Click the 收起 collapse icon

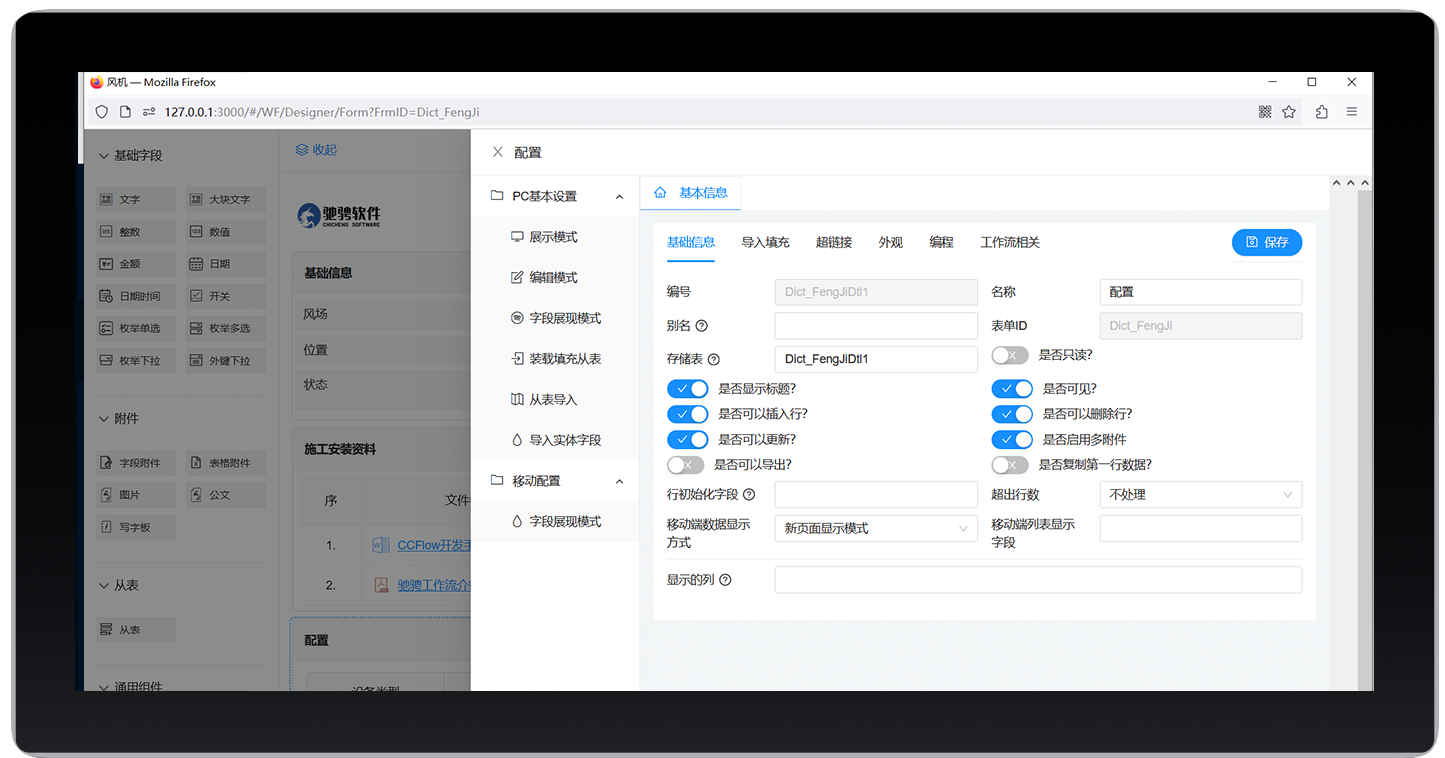302,150
